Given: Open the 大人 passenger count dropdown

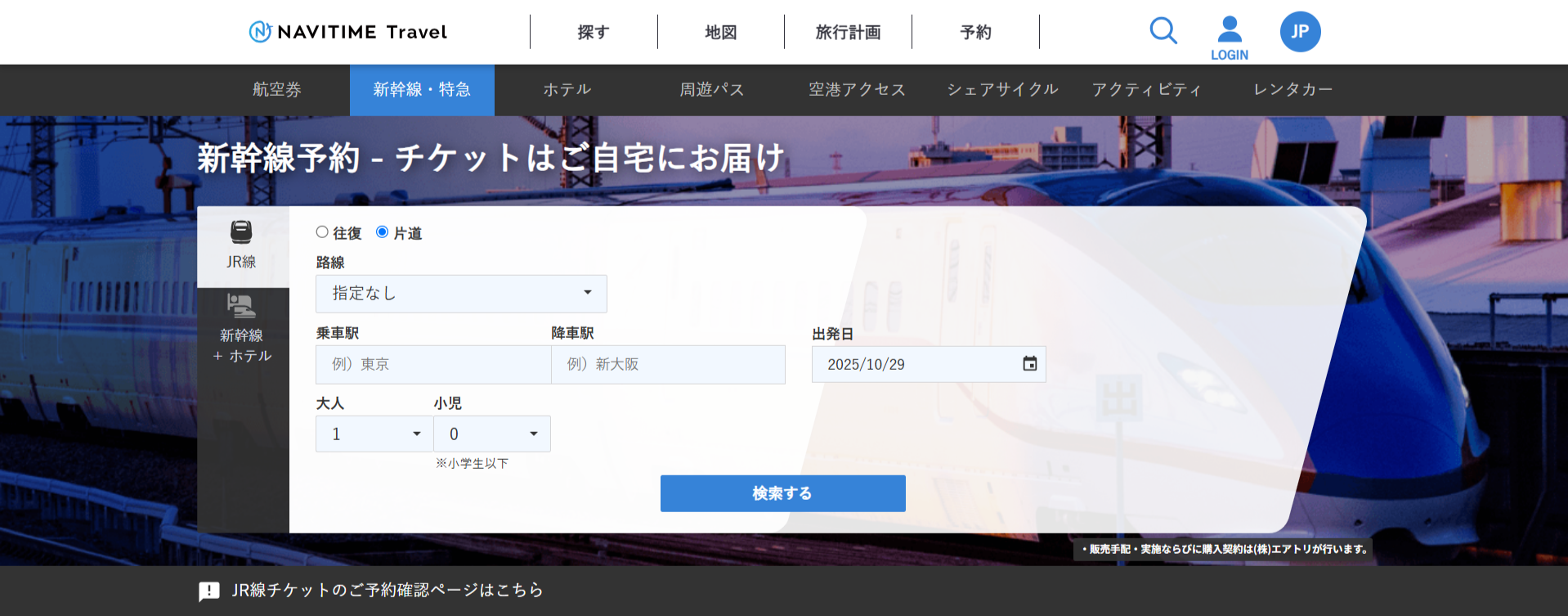Looking at the screenshot, I should click(x=374, y=434).
